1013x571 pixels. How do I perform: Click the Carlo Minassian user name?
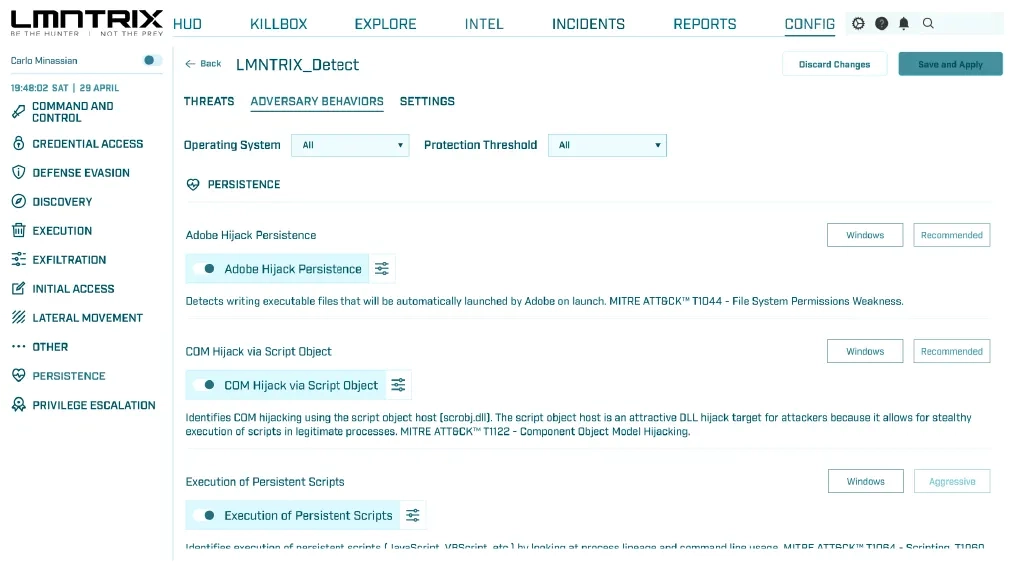click(44, 60)
